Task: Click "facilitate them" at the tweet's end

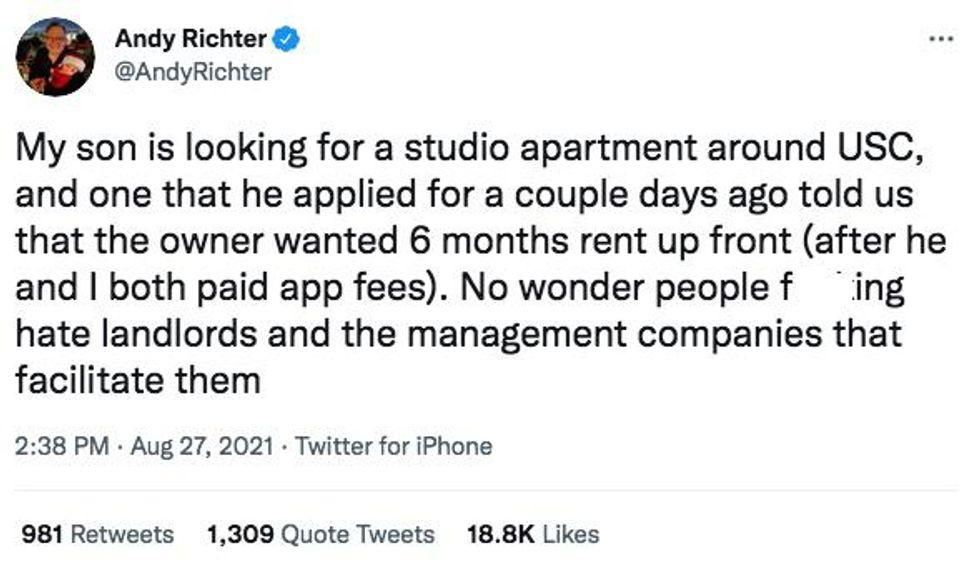Action: click(138, 380)
